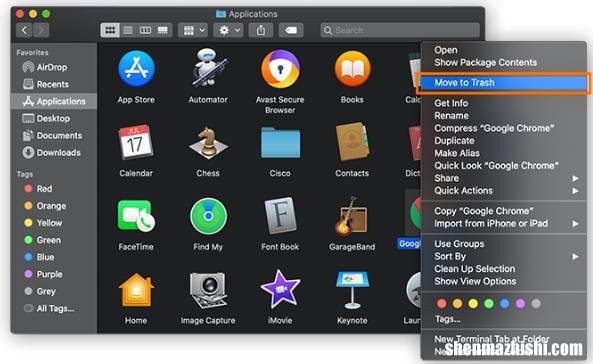Switch Finder to list view

pyautogui.click(x=128, y=30)
